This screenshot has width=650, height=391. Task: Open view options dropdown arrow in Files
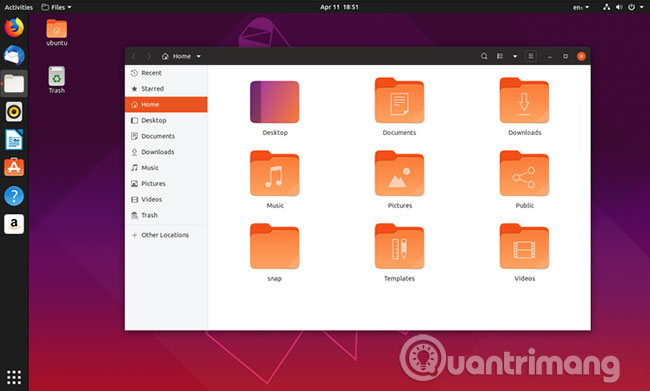point(515,56)
